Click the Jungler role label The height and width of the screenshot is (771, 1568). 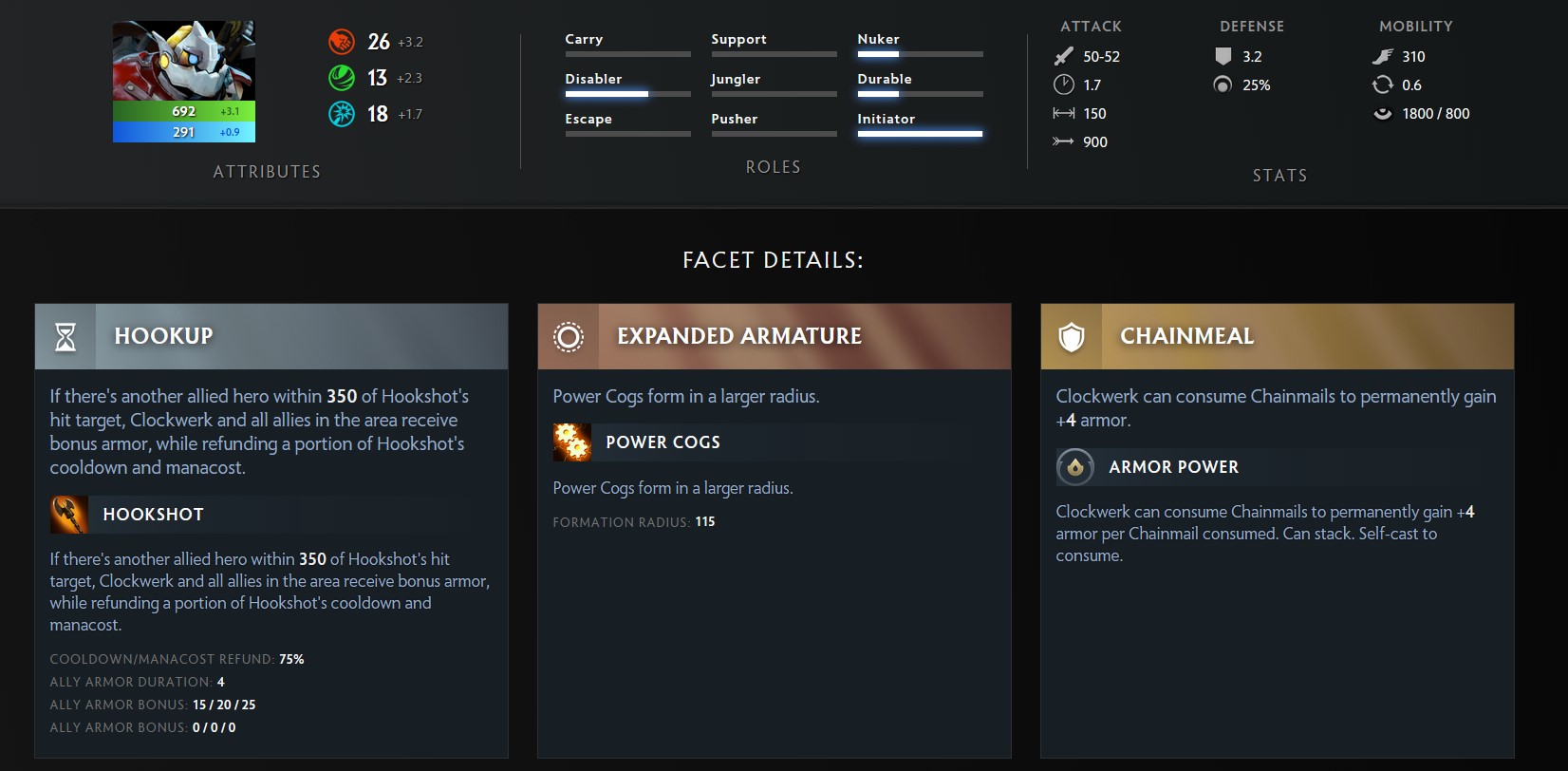click(737, 79)
